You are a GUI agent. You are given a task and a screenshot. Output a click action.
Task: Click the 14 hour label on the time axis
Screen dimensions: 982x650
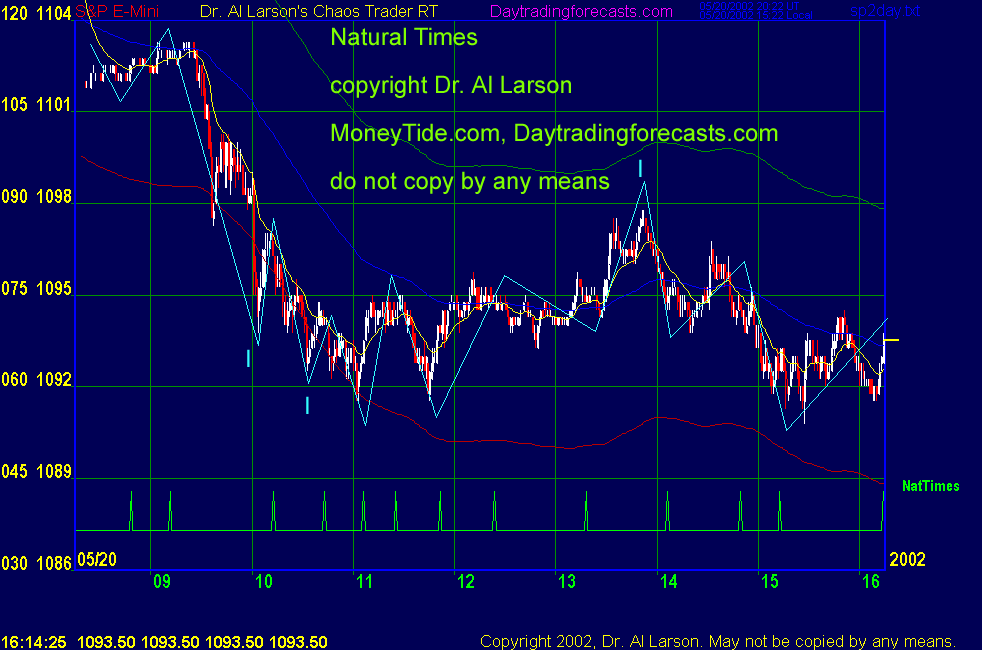667,582
